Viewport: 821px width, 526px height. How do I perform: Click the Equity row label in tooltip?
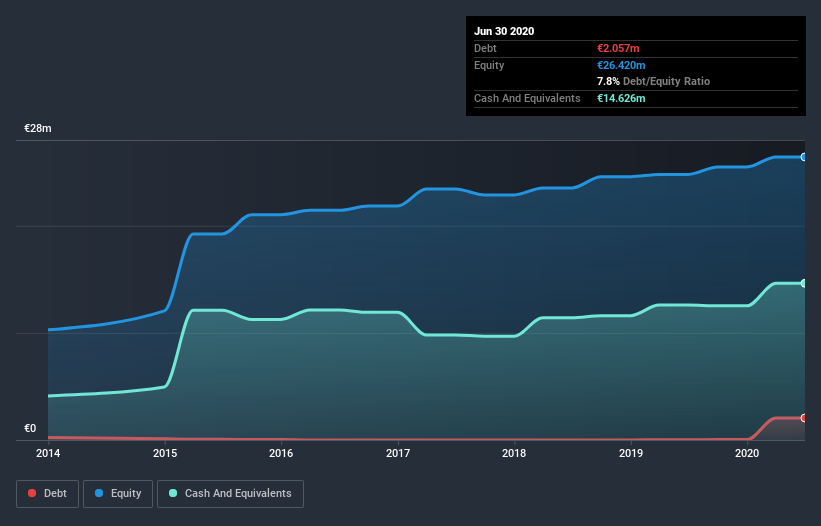[489, 65]
